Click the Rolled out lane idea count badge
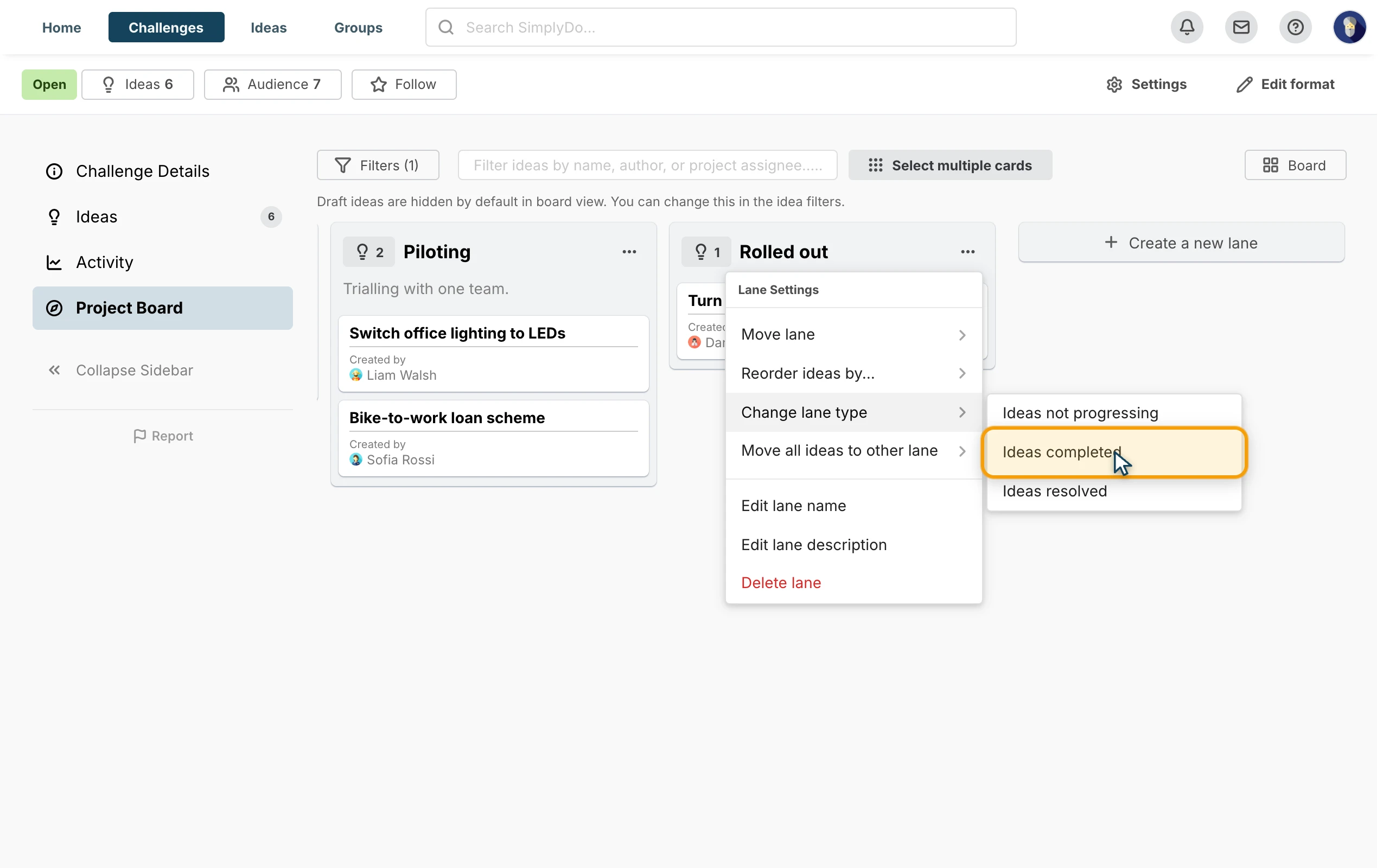Image resolution: width=1389 pixels, height=868 pixels. (x=706, y=251)
